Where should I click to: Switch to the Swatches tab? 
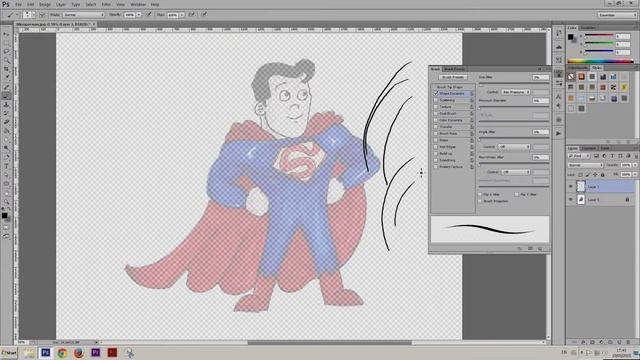tap(588, 28)
